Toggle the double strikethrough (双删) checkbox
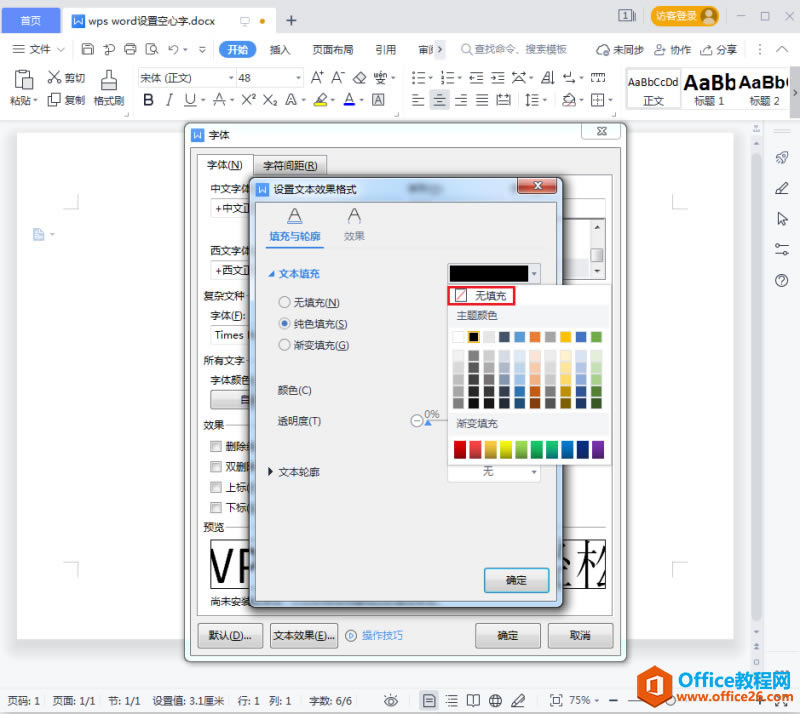Screen dimensions: 800x714 [x=216, y=467]
